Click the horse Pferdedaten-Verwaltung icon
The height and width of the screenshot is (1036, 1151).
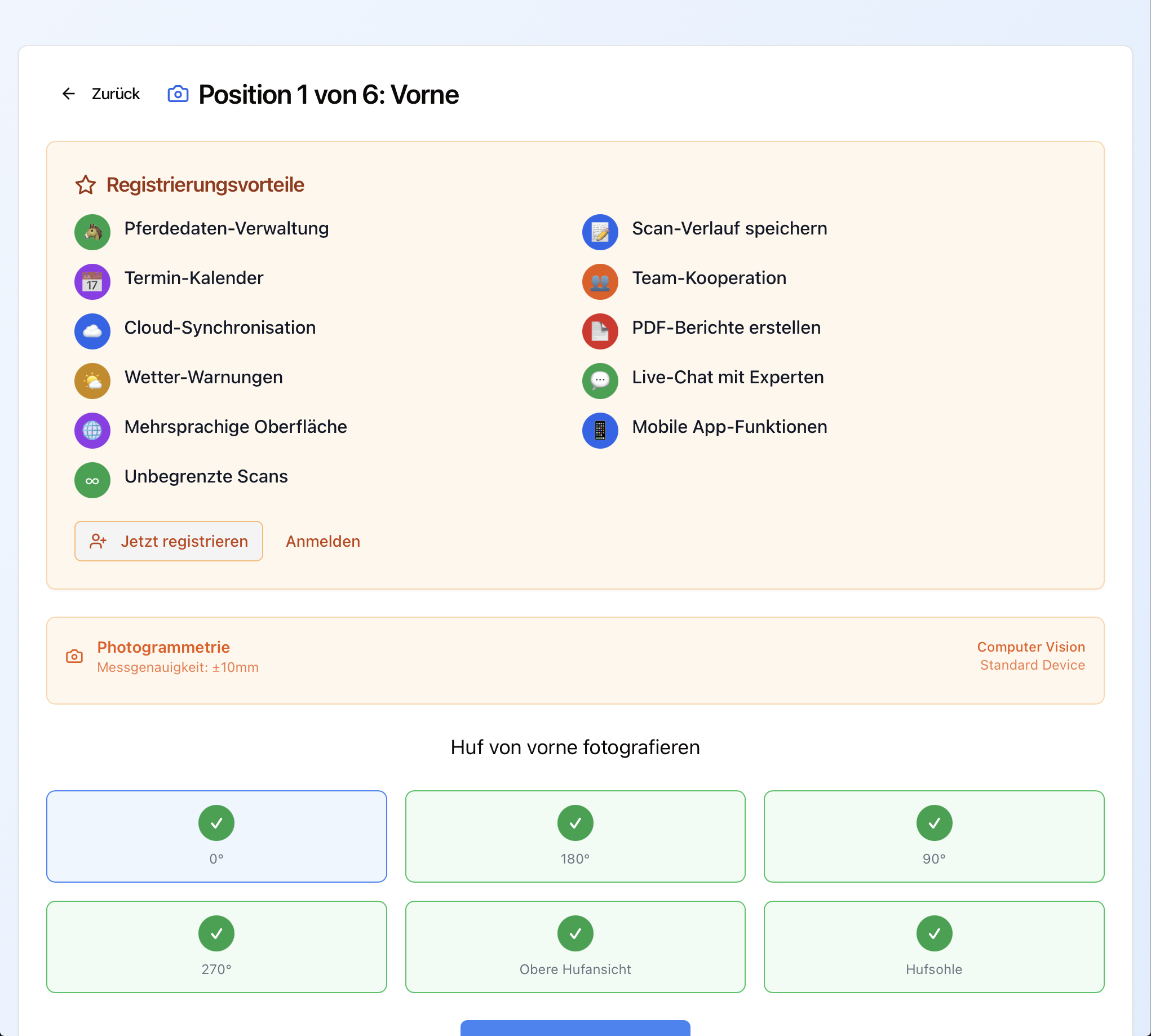(92, 232)
